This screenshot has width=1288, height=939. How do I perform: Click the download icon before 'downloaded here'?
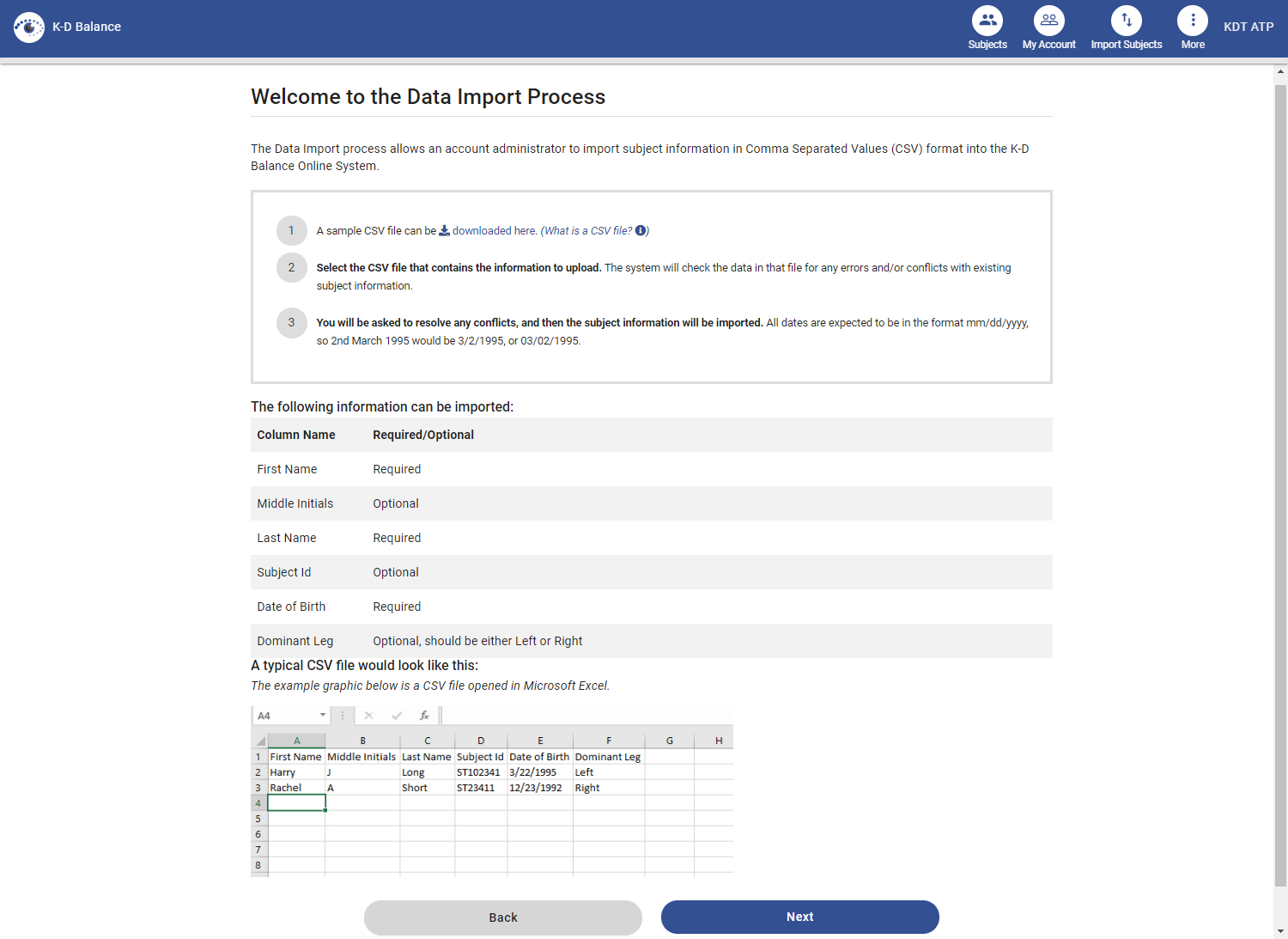click(x=445, y=230)
